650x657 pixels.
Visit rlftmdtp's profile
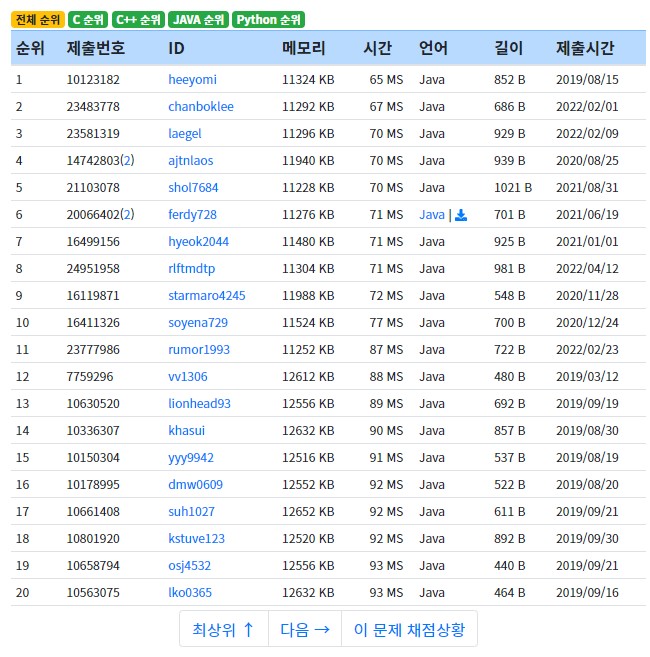click(x=192, y=269)
